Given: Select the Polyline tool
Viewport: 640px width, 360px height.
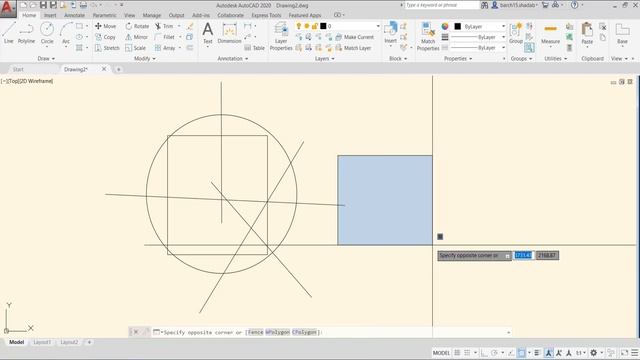Looking at the screenshot, I should [26, 33].
